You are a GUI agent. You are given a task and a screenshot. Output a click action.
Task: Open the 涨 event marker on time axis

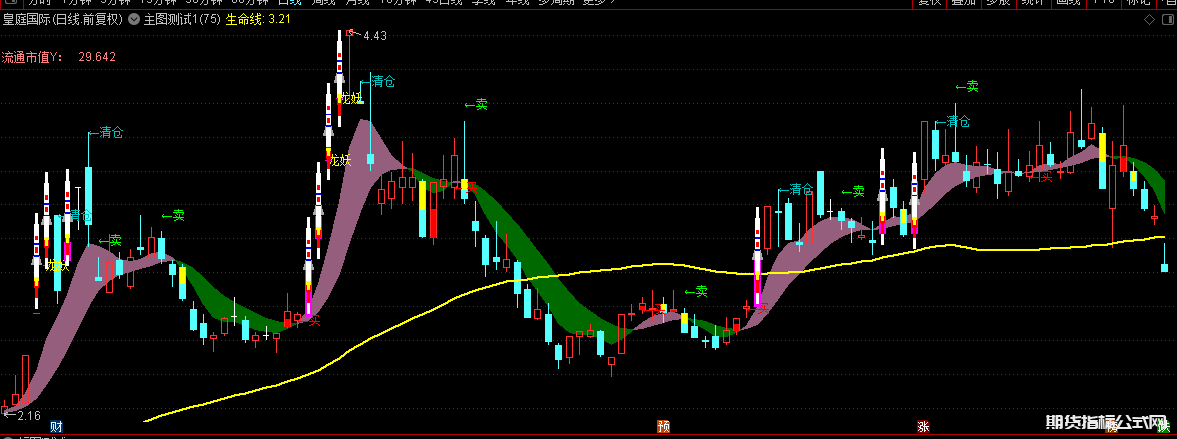pyautogui.click(x=923, y=427)
